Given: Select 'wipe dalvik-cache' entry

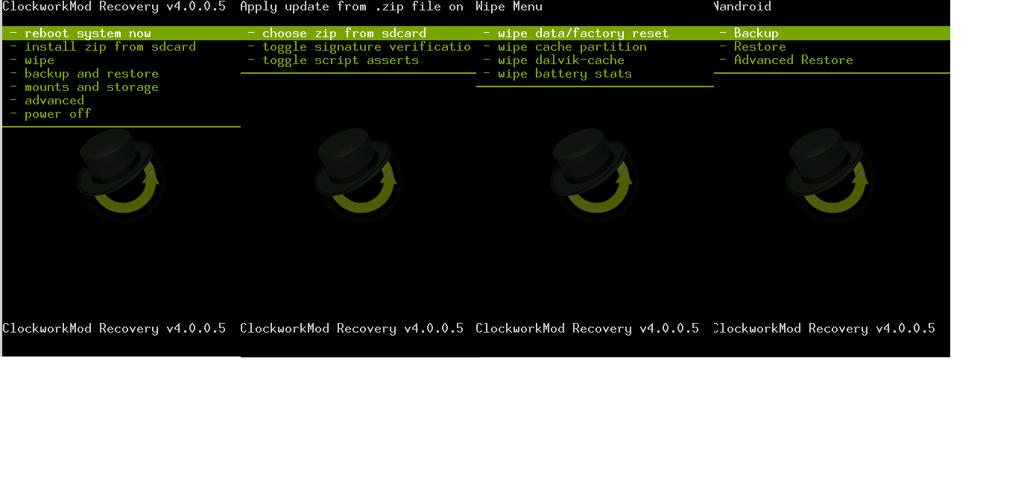Looking at the screenshot, I should tap(561, 60).
